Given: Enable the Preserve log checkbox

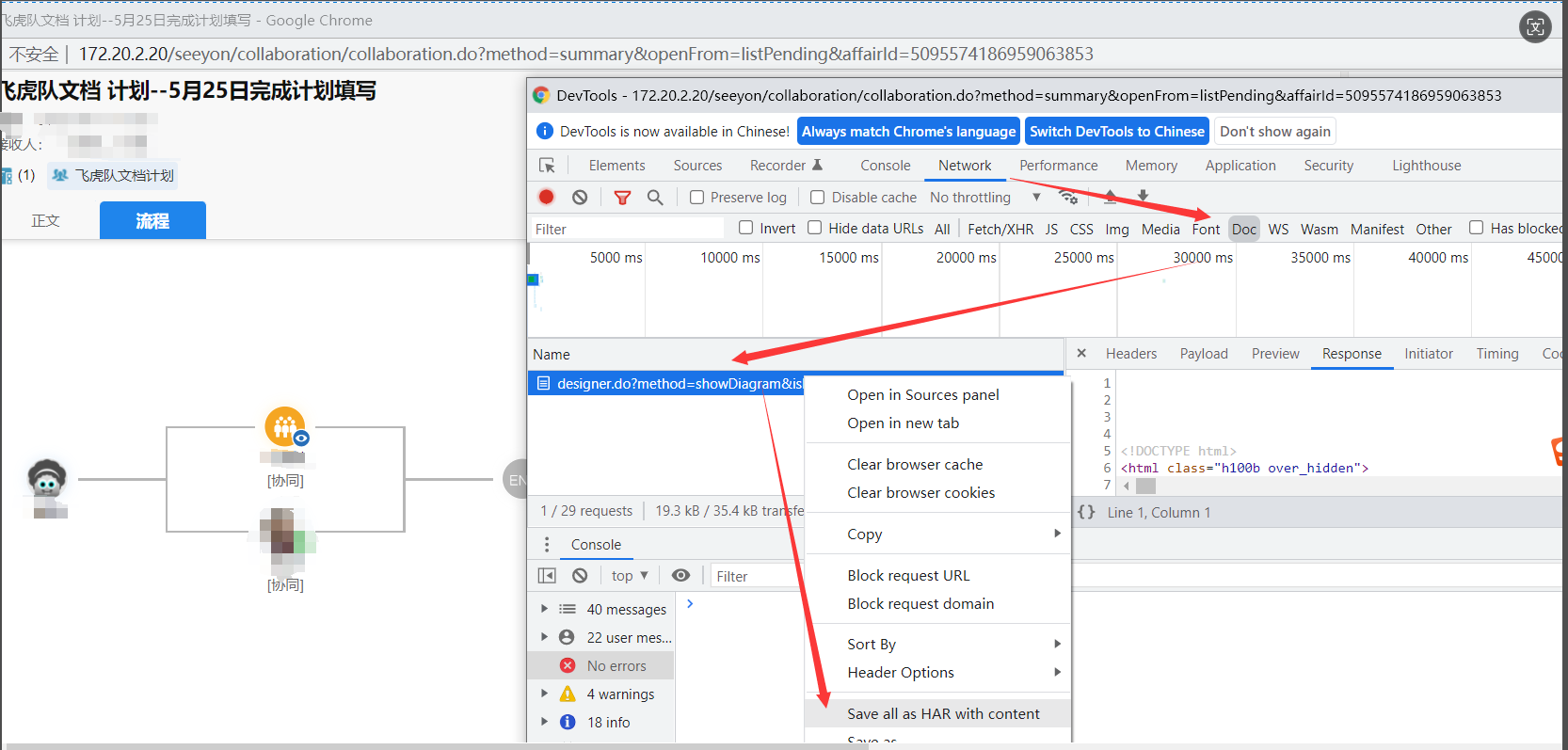Looking at the screenshot, I should coord(697,197).
